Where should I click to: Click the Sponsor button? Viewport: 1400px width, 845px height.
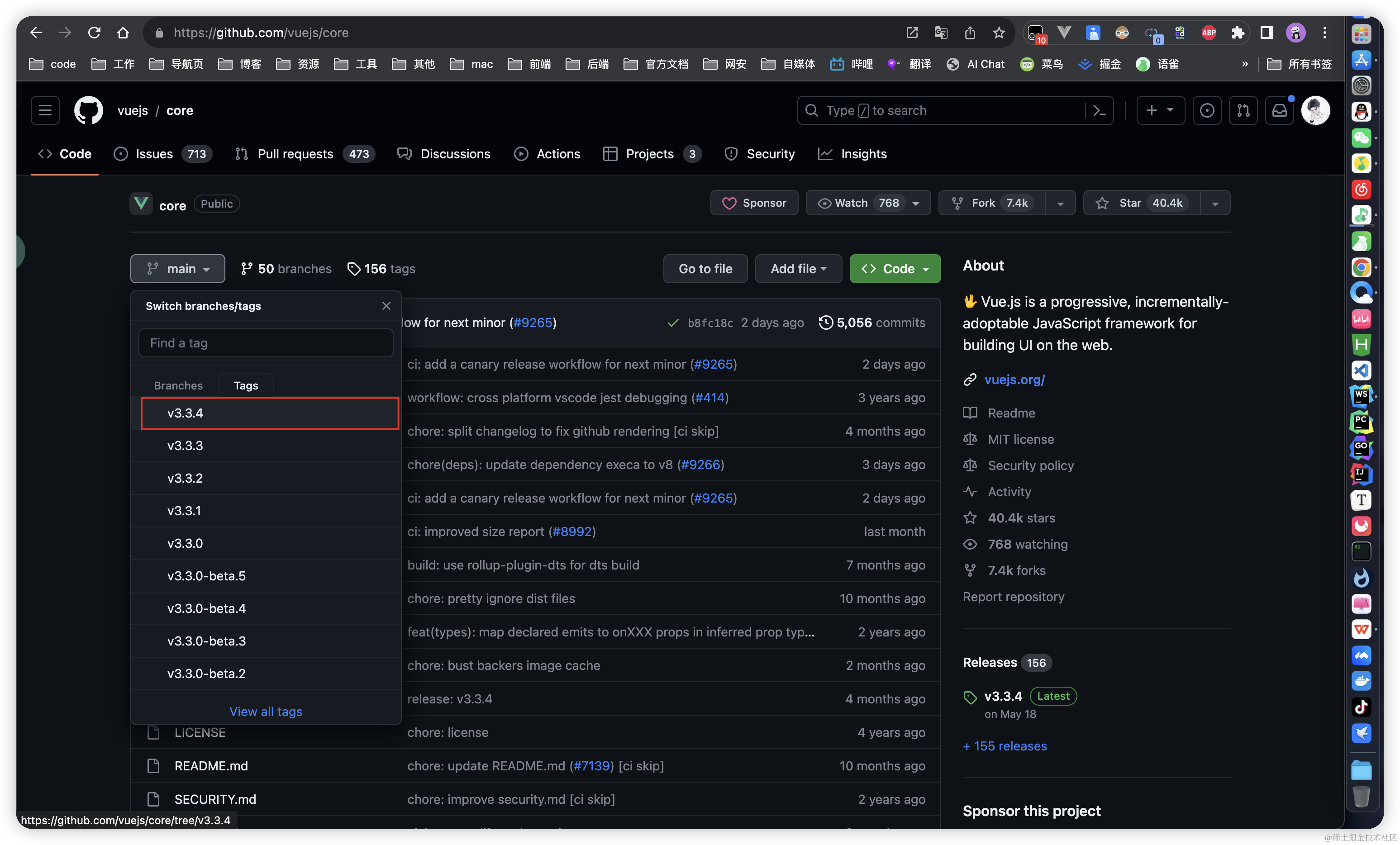[754, 203]
